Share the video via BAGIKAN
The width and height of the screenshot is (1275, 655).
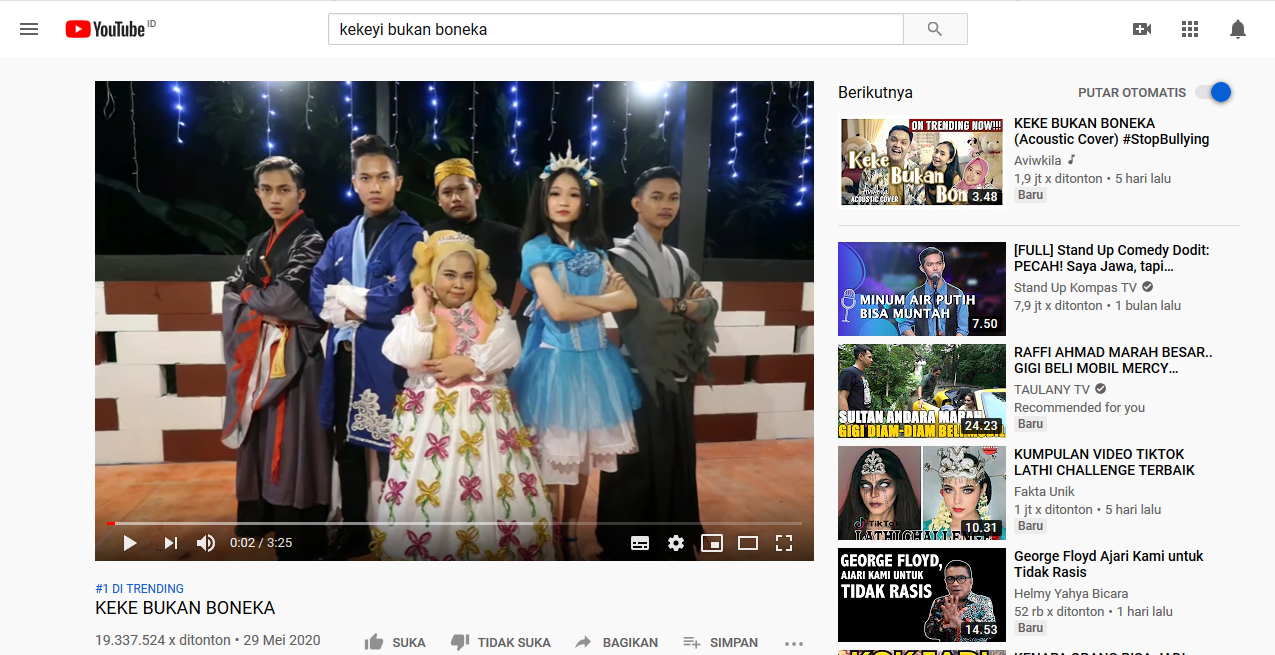pyautogui.click(x=616, y=642)
